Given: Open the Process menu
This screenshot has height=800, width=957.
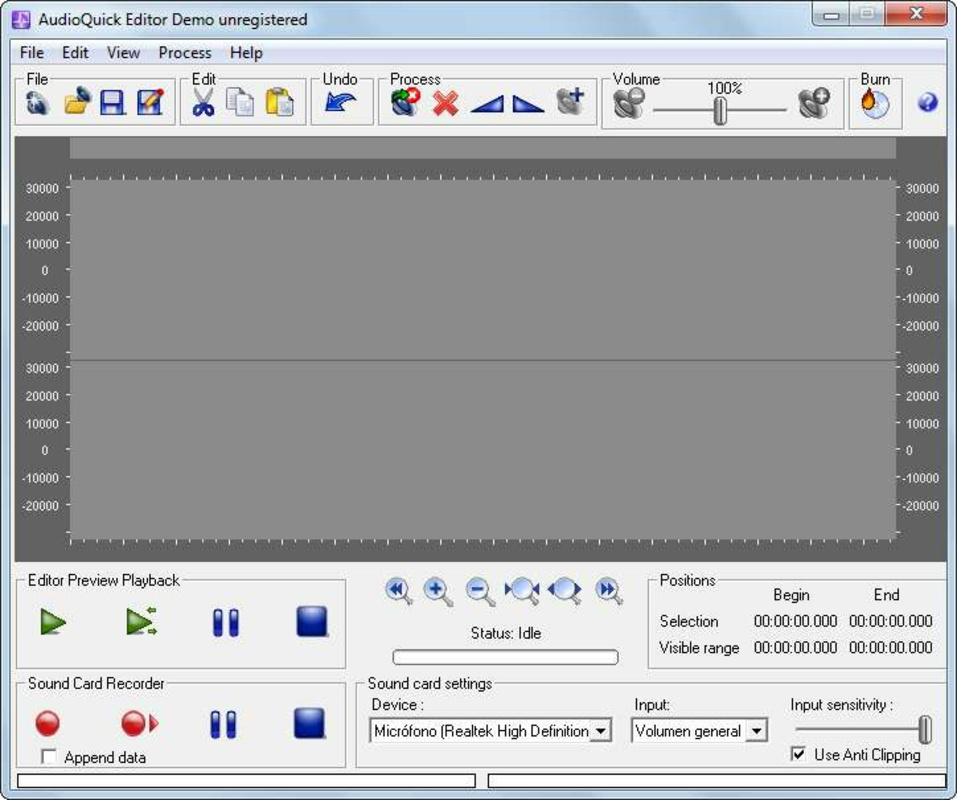Looking at the screenshot, I should click(185, 52).
